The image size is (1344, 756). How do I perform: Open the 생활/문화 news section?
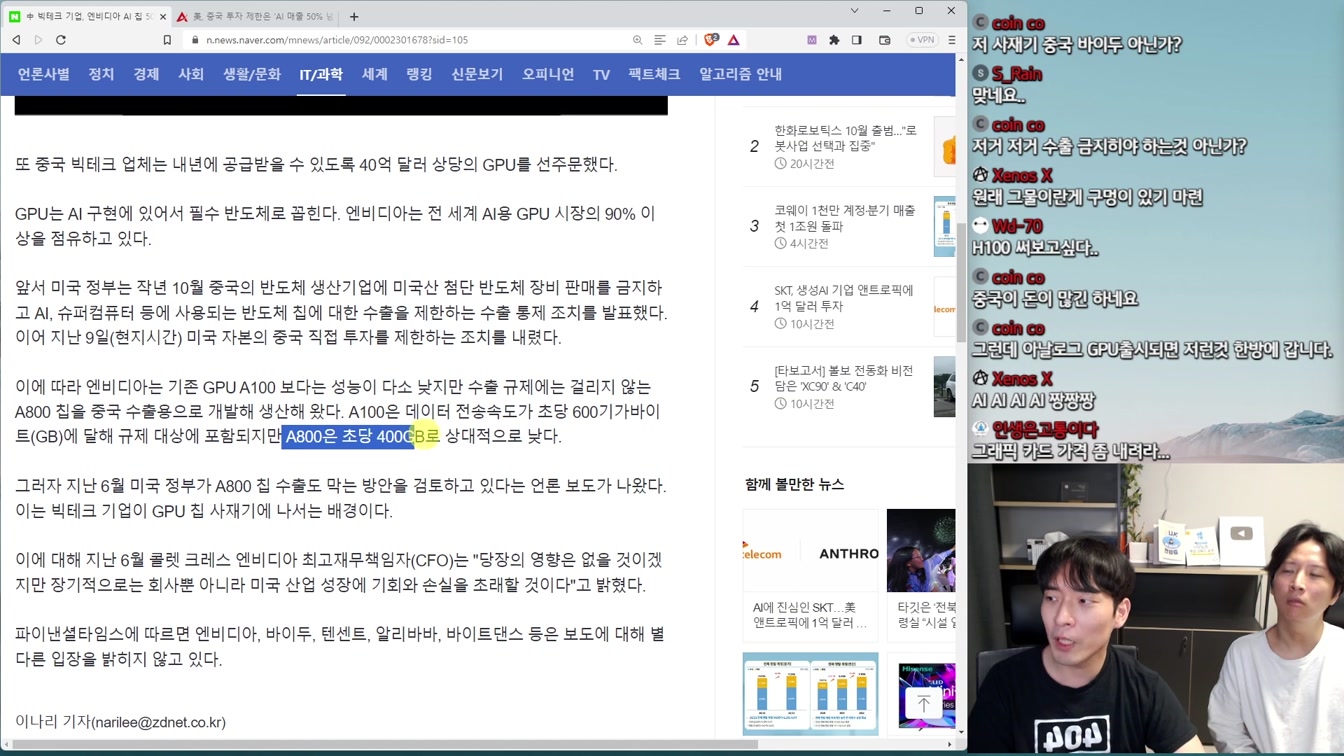[252, 74]
